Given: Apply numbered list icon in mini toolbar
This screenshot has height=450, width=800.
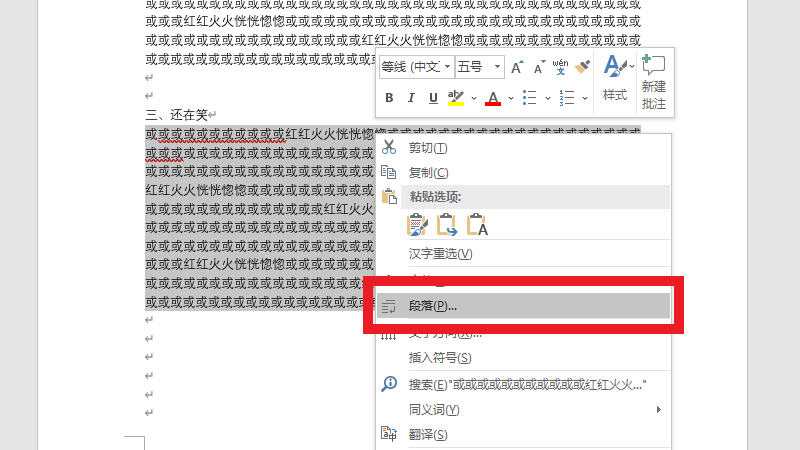Looking at the screenshot, I should [x=567, y=98].
